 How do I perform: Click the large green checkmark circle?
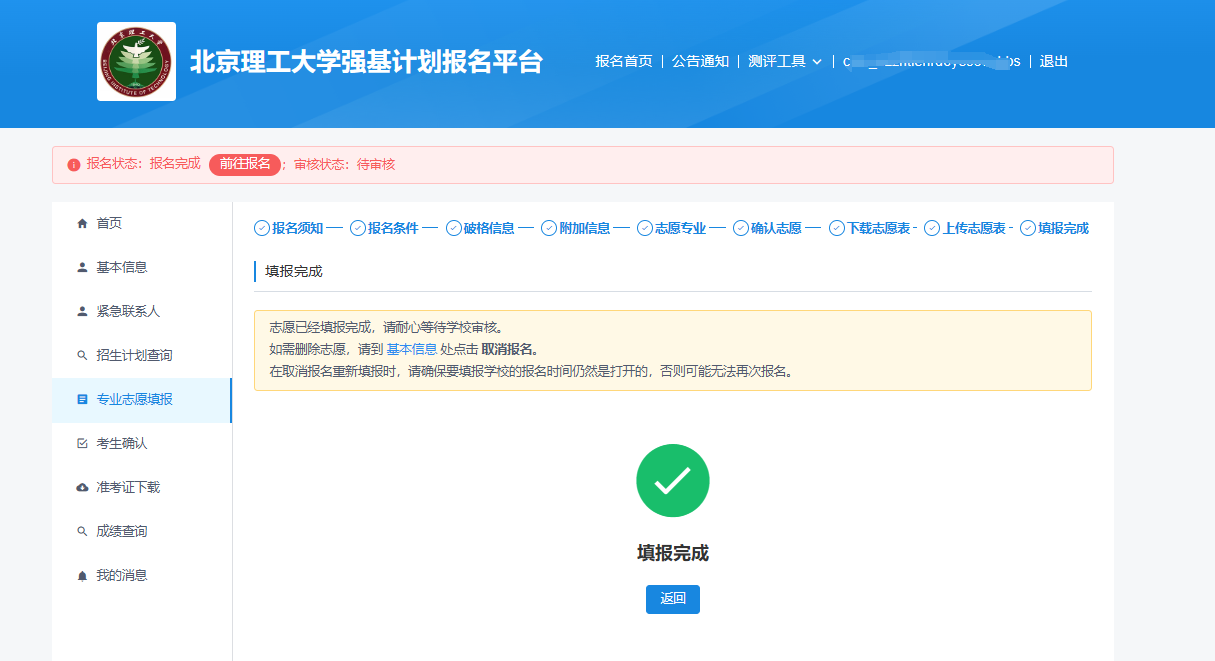(x=673, y=481)
